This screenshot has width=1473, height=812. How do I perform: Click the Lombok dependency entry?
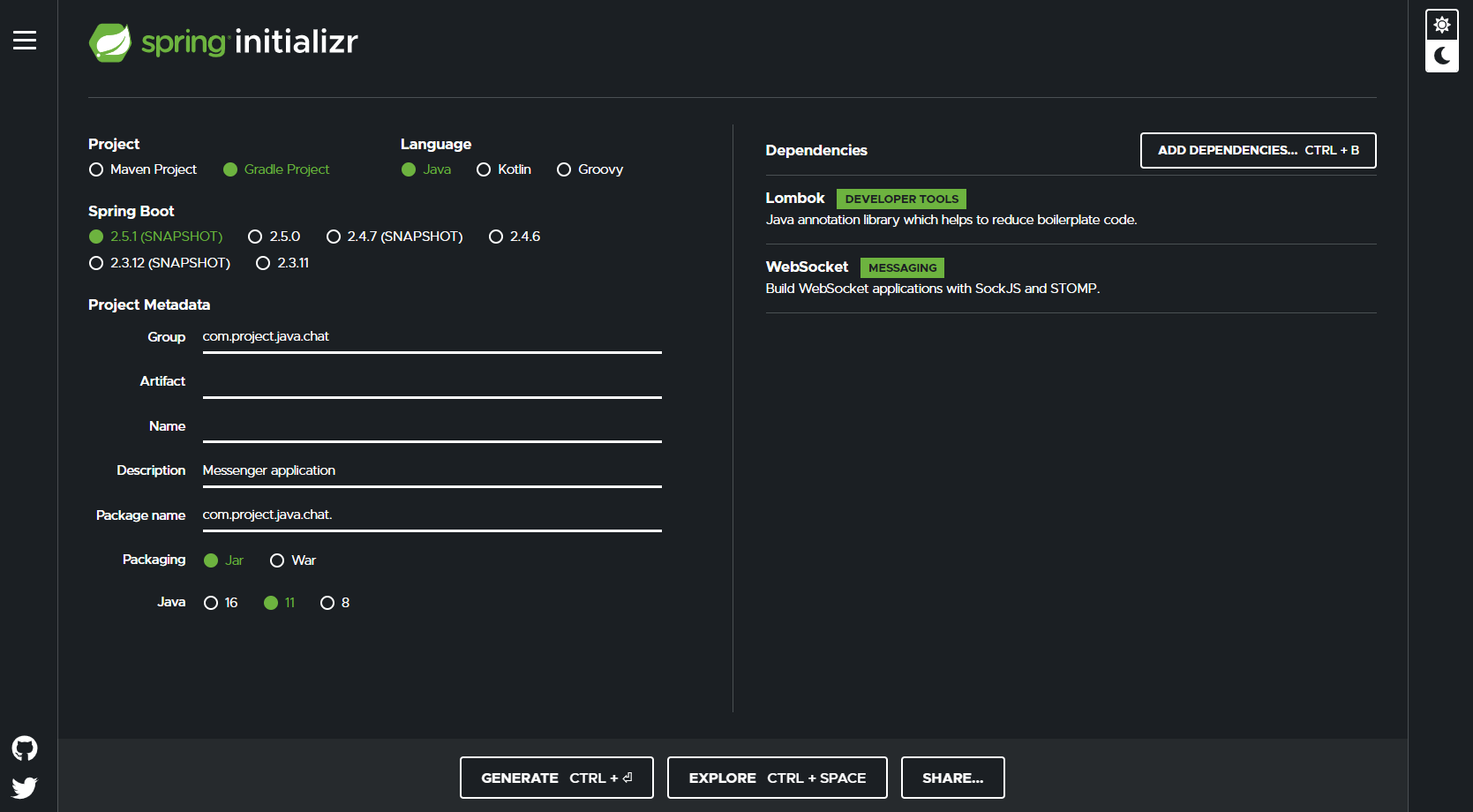[x=1071, y=209]
